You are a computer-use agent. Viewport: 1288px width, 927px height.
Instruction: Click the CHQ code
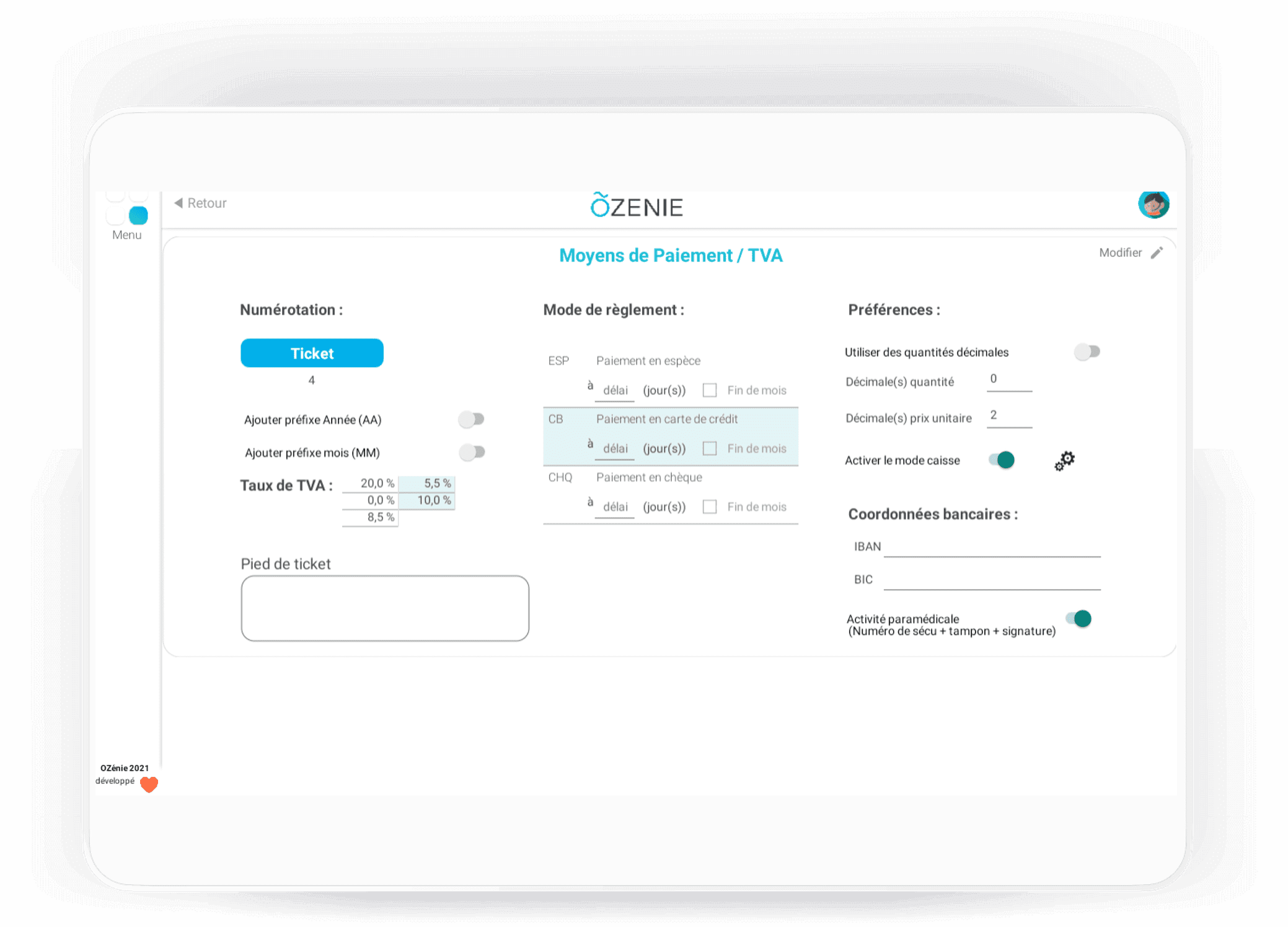point(560,477)
